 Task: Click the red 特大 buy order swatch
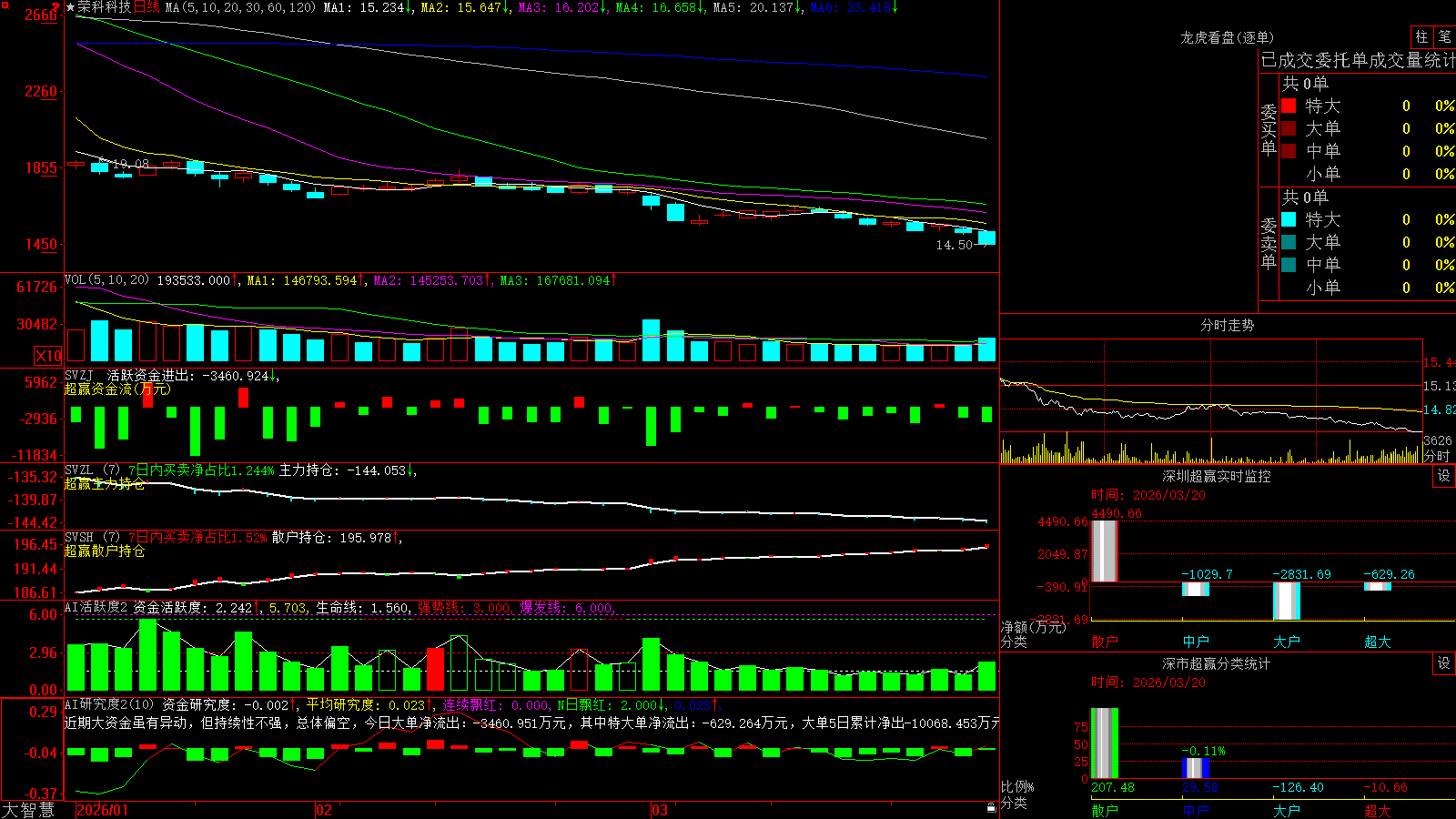[x=1289, y=106]
